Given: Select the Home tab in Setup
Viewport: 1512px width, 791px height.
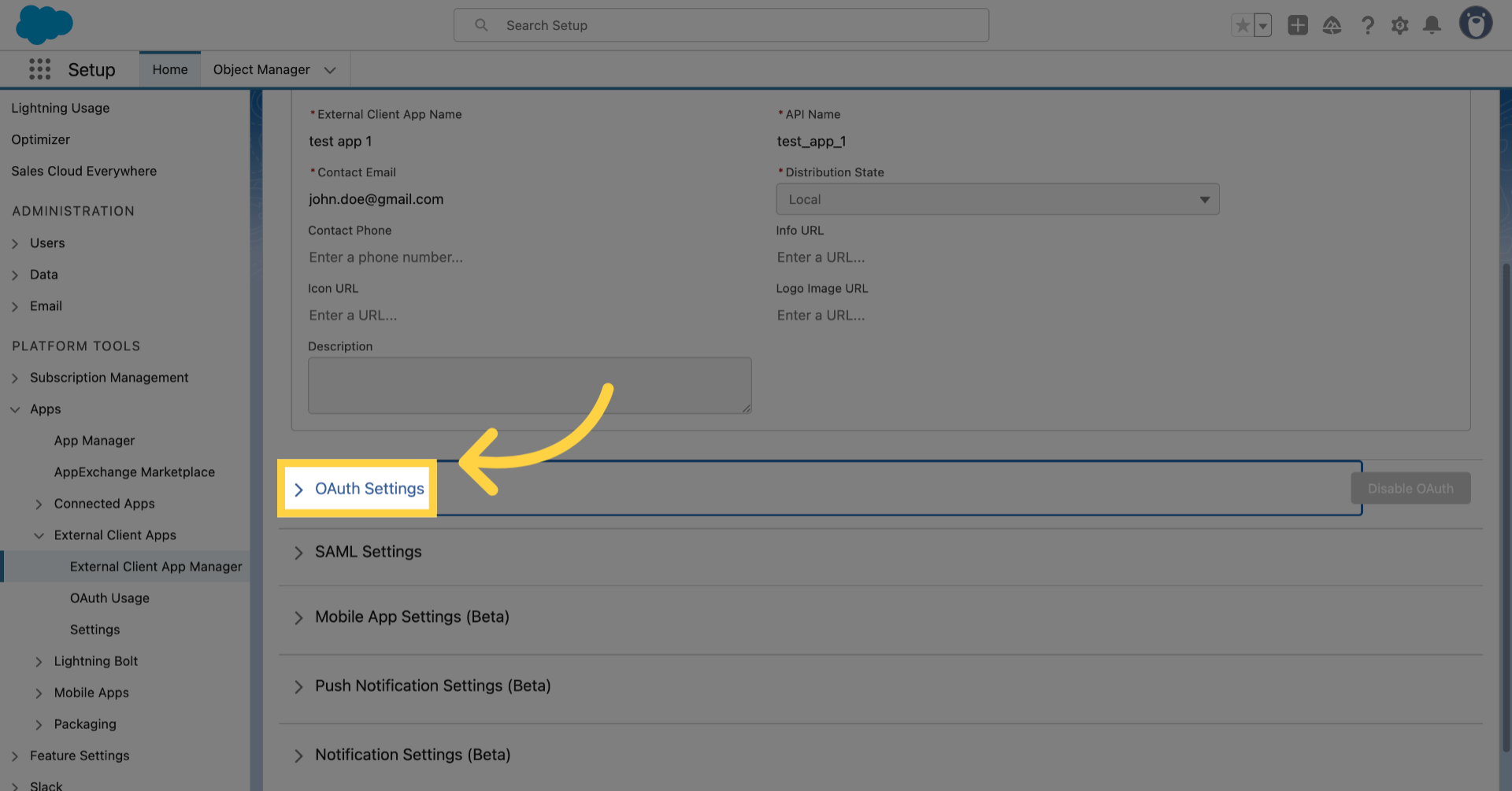Looking at the screenshot, I should click(169, 69).
